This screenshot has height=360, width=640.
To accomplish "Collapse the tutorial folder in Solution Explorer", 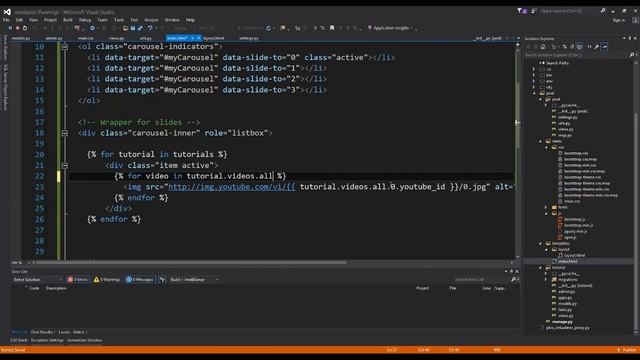I will 540,268.
